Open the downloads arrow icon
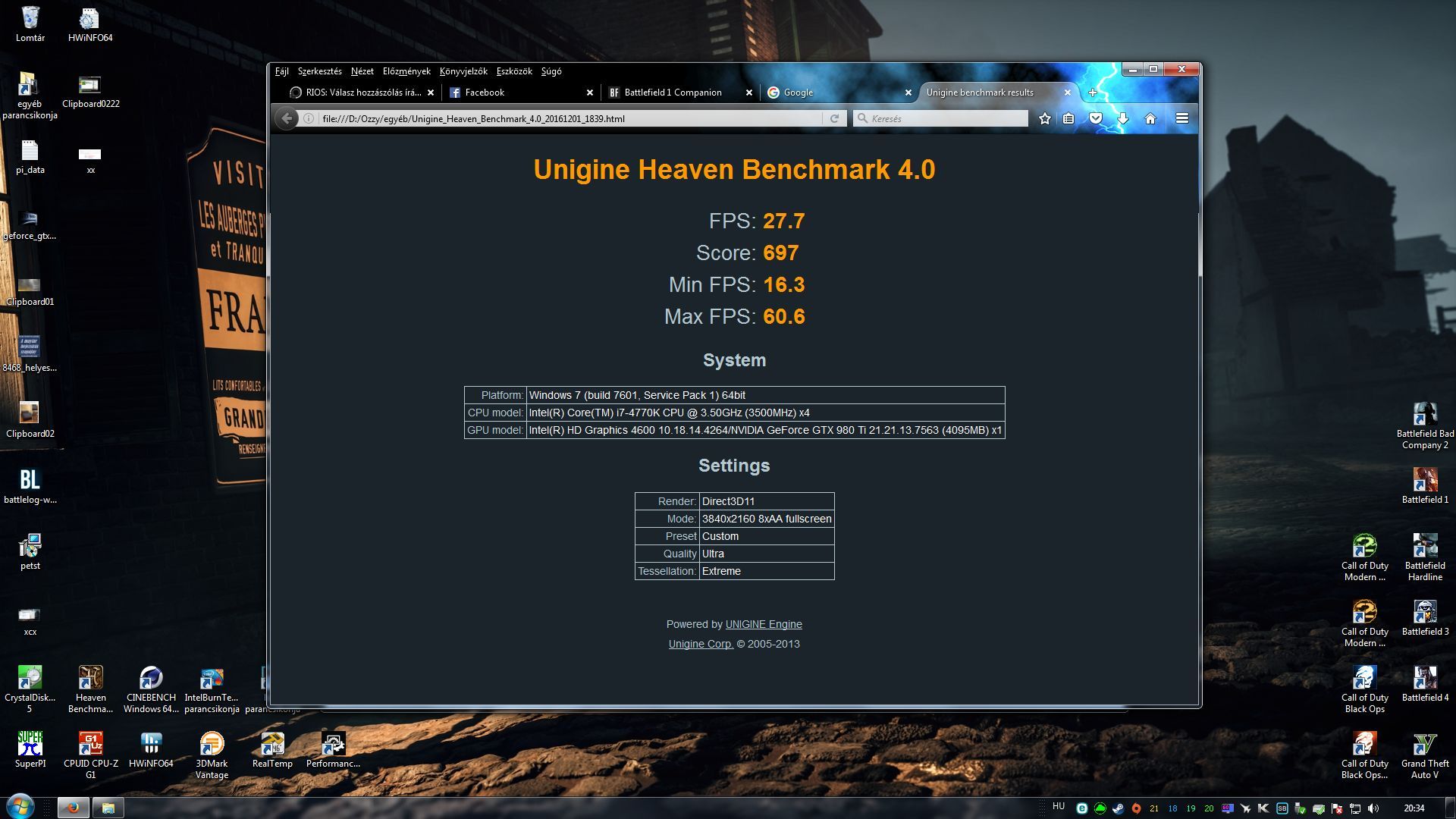This screenshot has width=1456, height=819. [x=1123, y=118]
